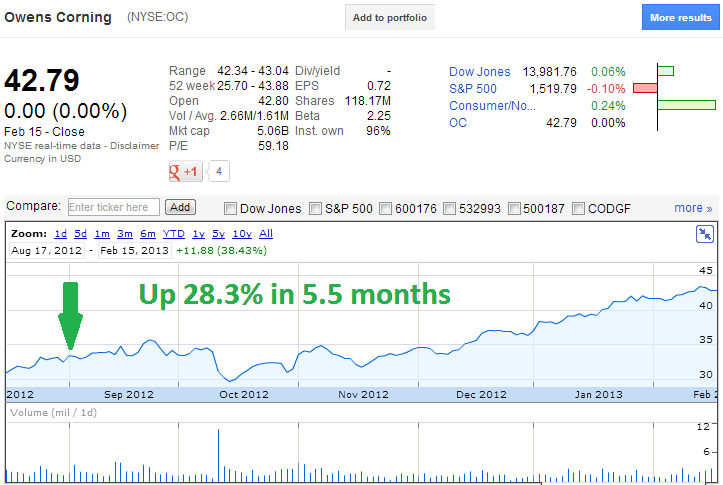Image resolution: width=723 pixels, height=485 pixels.
Task: Click the Volume (mil / 1d) label
Action: pos(53,412)
